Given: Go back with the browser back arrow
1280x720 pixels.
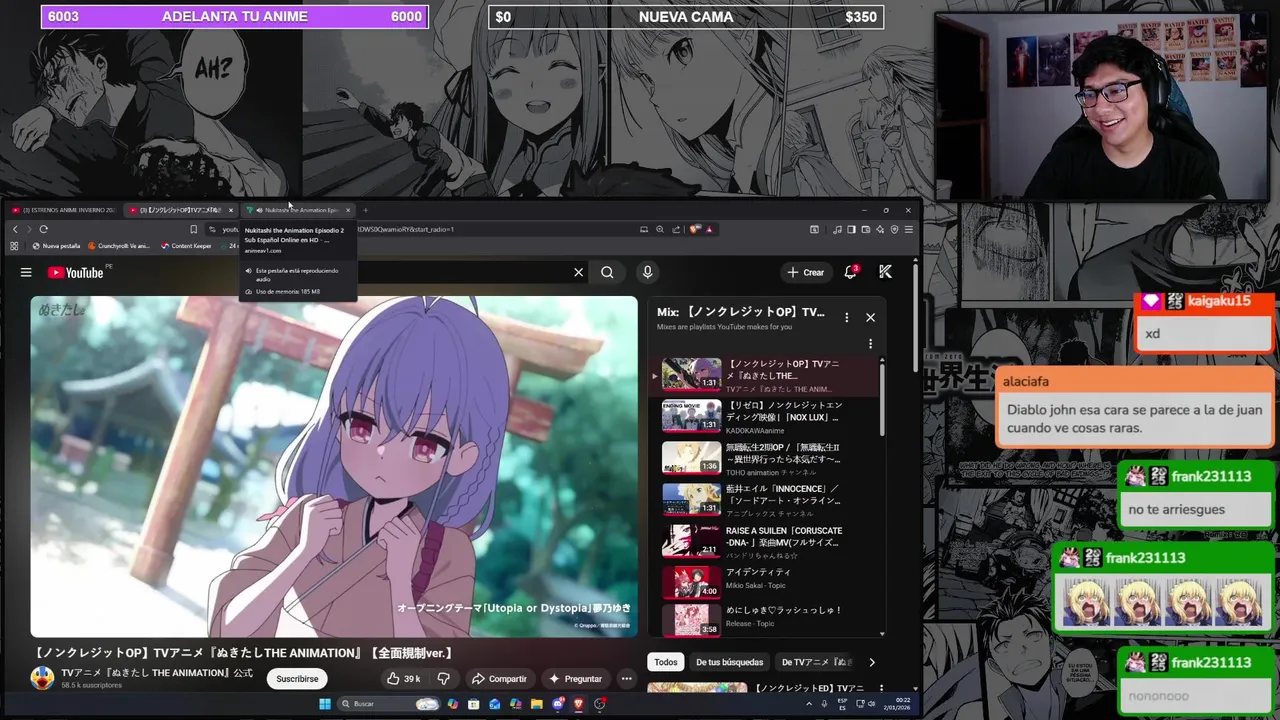Looking at the screenshot, I should coord(14,229).
